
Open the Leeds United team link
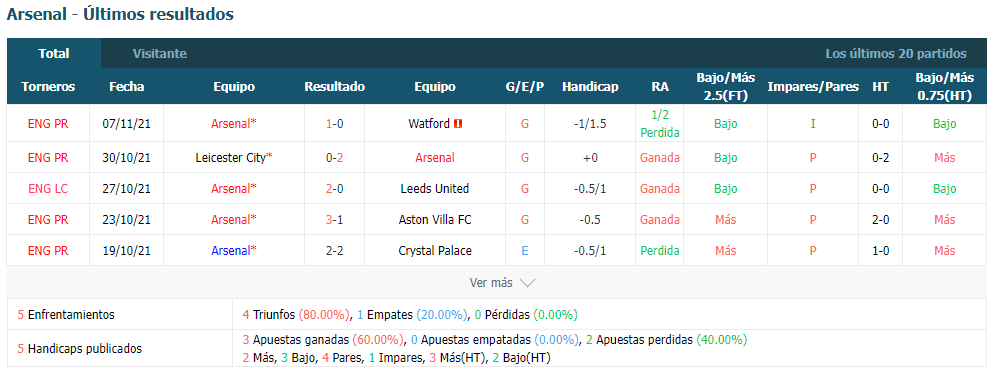click(435, 188)
